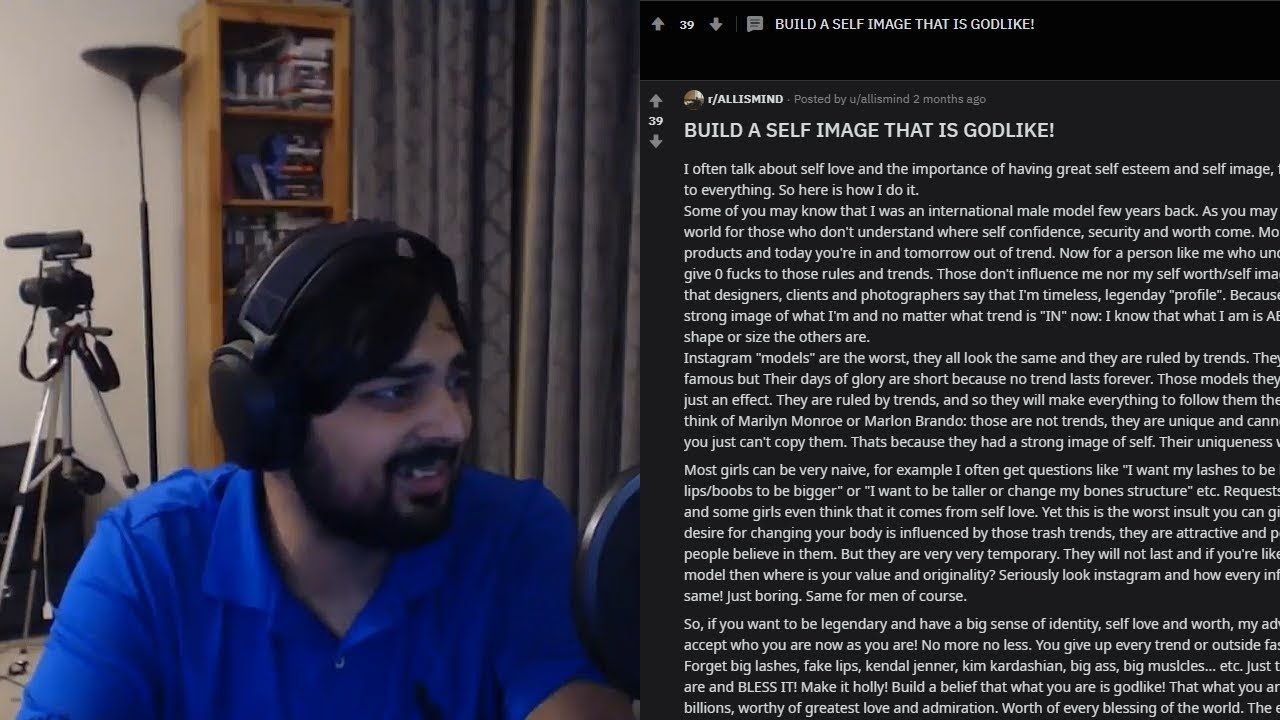Image resolution: width=1280 pixels, height=720 pixels.
Task: Click the webcam video overlay
Action: [x=320, y=360]
